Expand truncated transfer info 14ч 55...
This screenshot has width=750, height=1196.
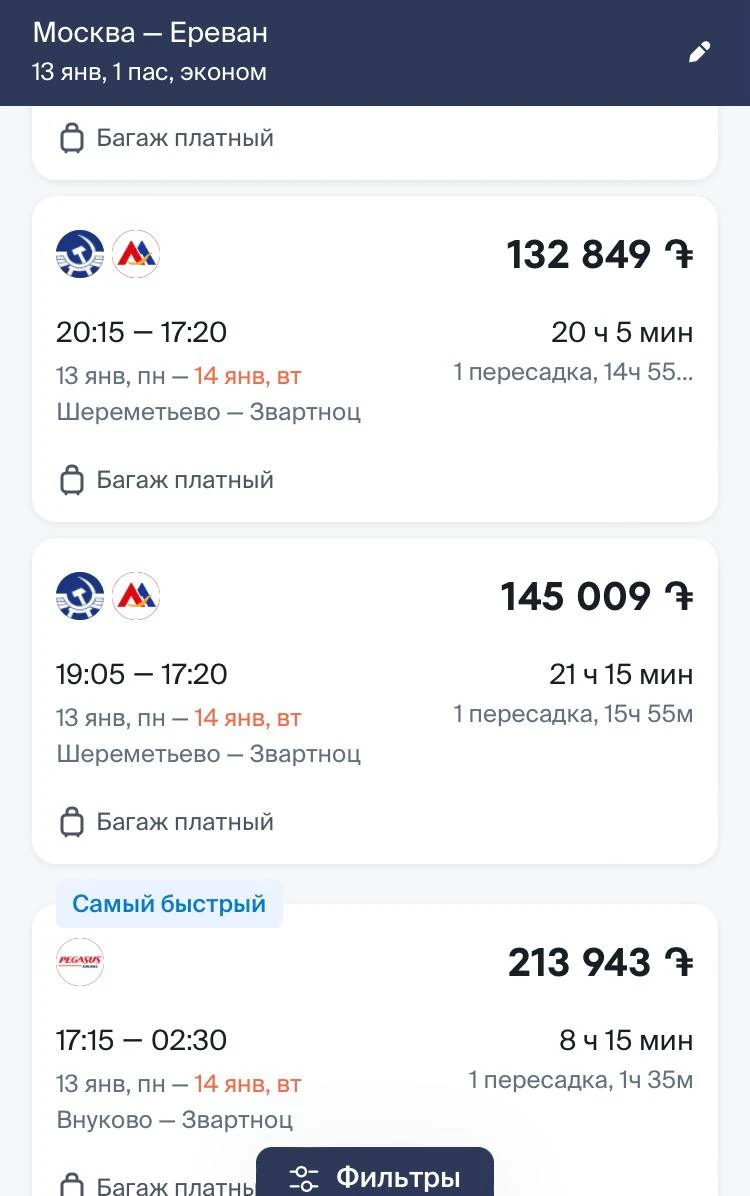point(573,372)
